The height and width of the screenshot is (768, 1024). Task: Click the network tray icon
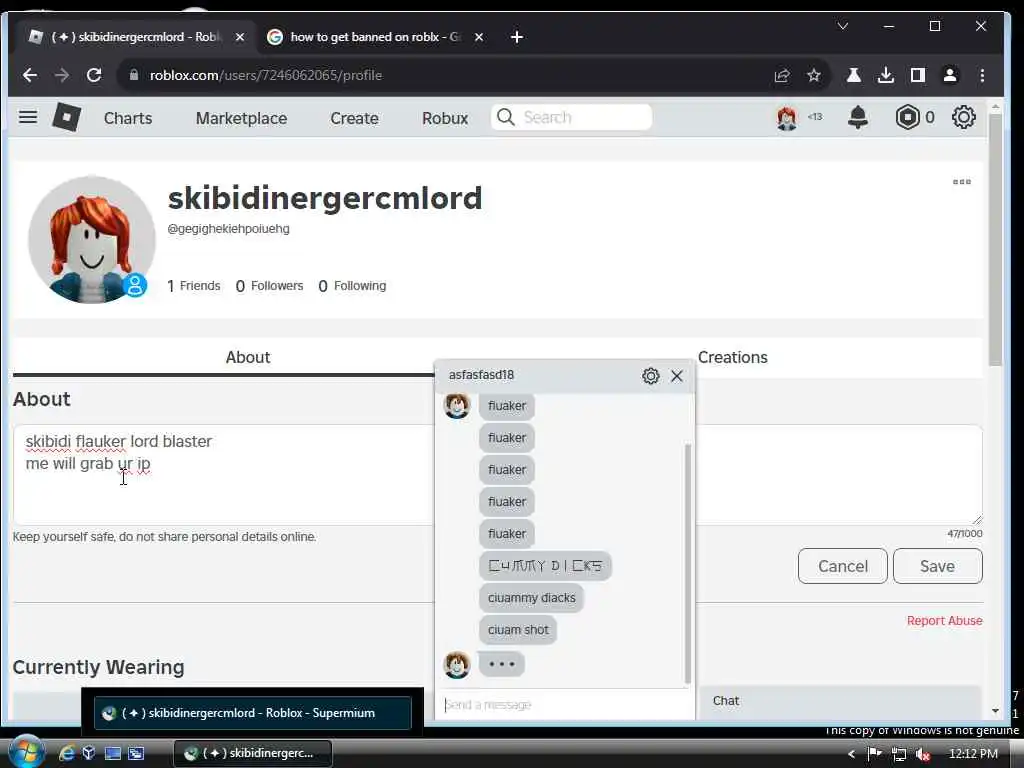tap(899, 754)
